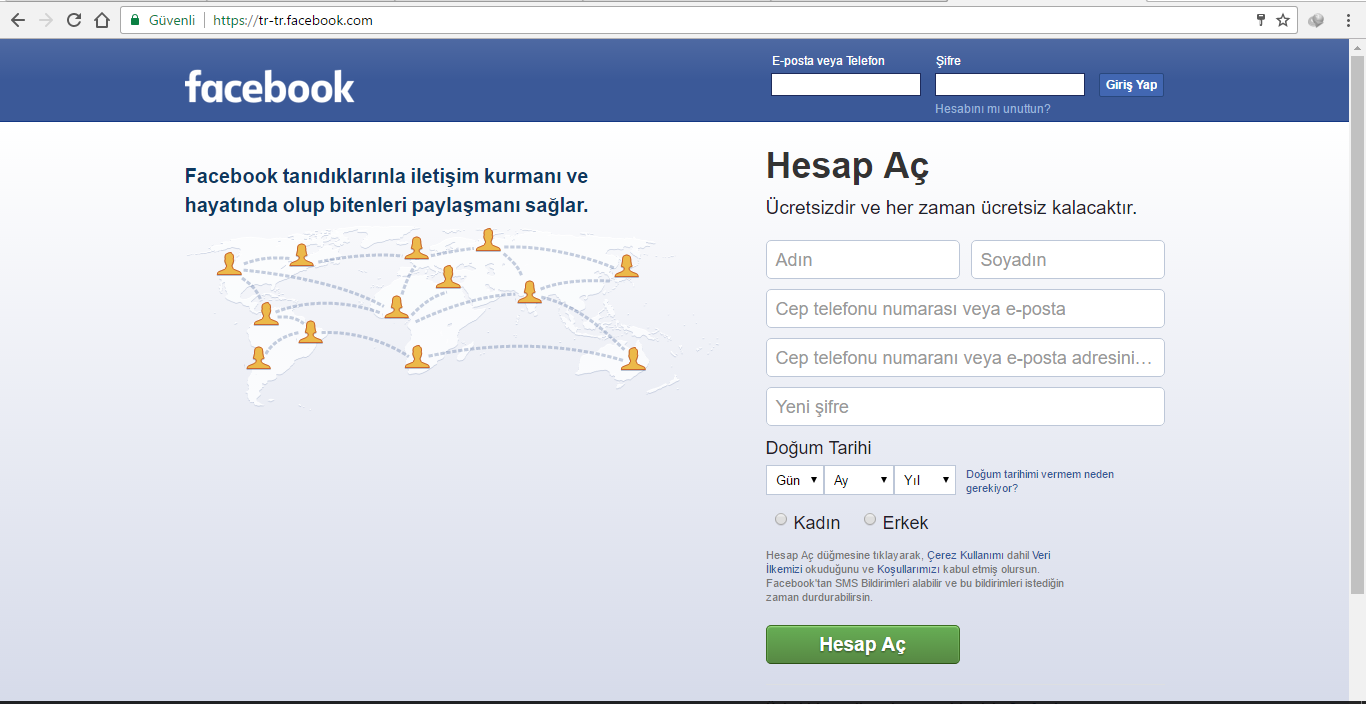Click inside the Adın input field

(x=862, y=259)
